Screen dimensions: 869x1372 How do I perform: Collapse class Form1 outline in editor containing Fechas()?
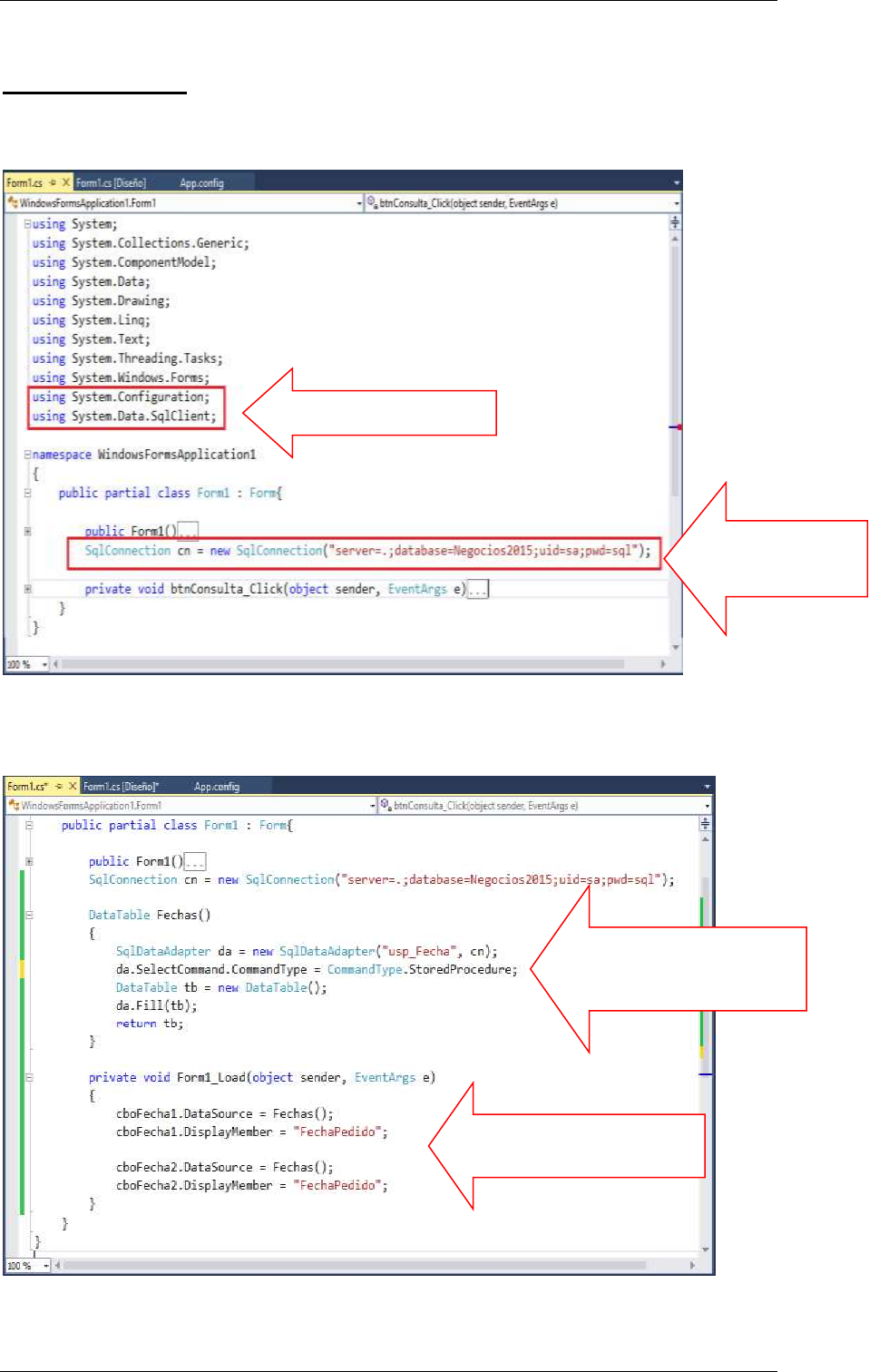click(x=29, y=825)
